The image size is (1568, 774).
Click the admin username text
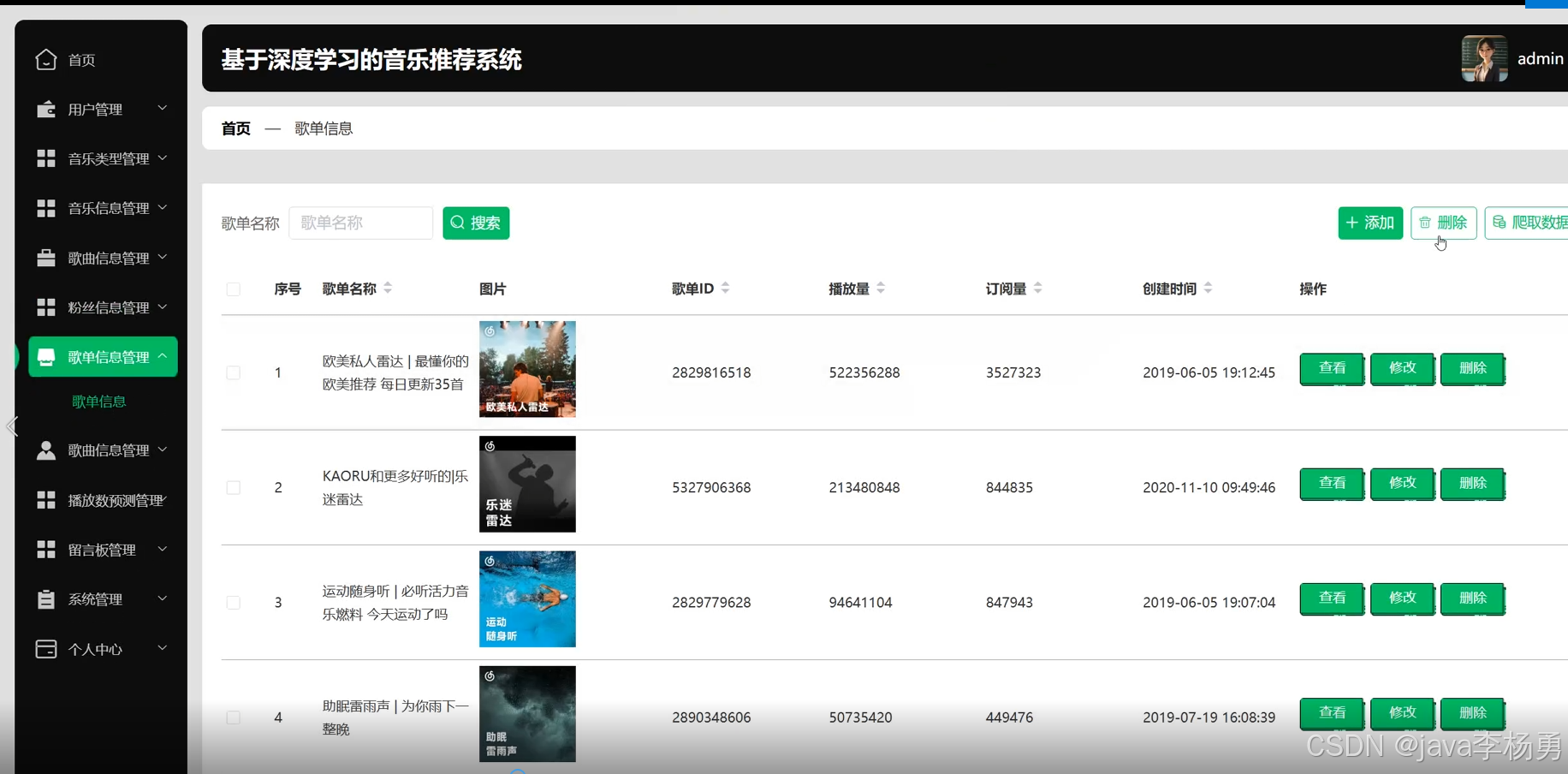1540,58
